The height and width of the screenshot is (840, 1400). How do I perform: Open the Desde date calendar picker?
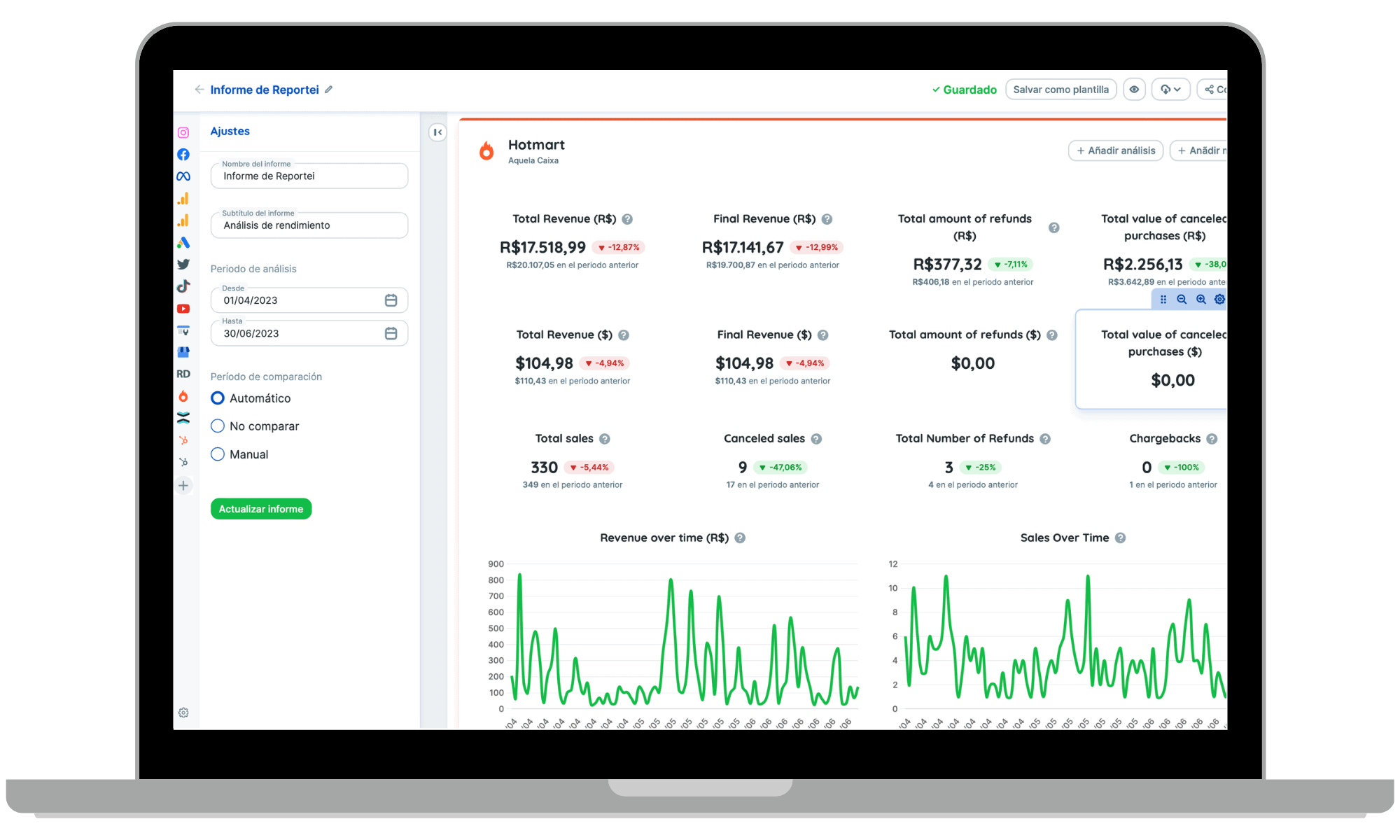[391, 300]
